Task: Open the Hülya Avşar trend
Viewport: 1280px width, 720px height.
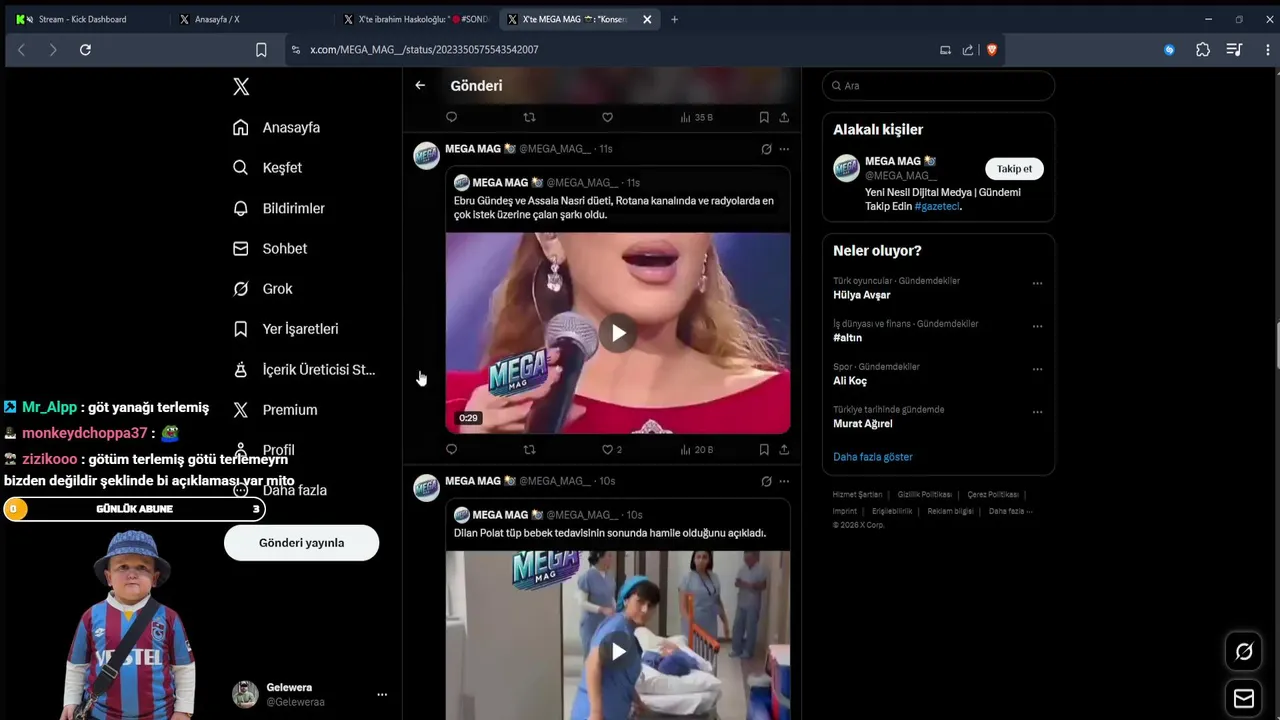Action: point(861,295)
